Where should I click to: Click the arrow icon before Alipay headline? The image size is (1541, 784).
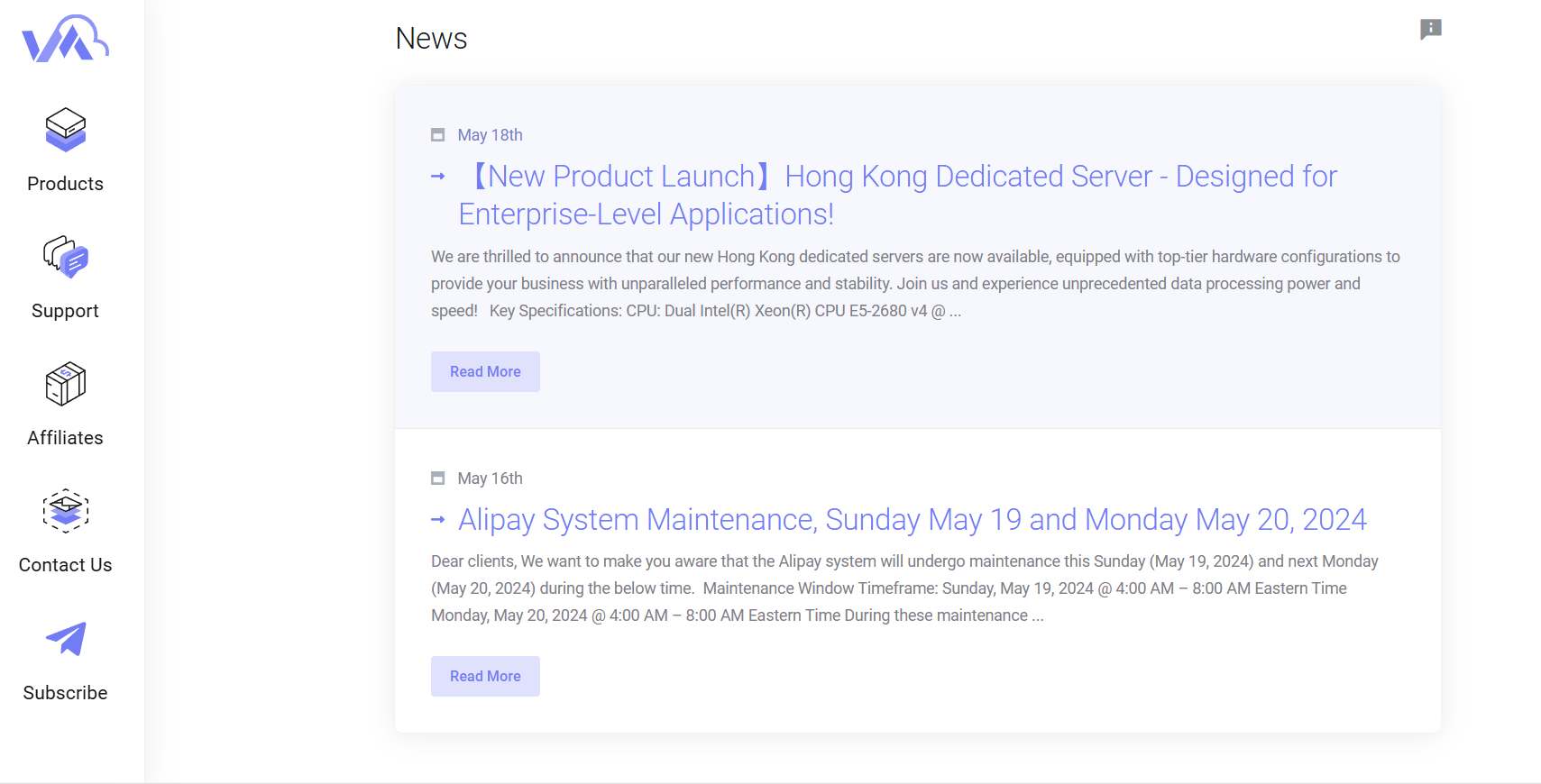438,520
